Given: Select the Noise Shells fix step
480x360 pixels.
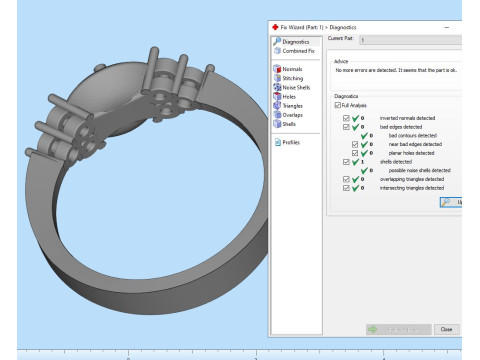Looking at the screenshot, I should tap(292, 87).
